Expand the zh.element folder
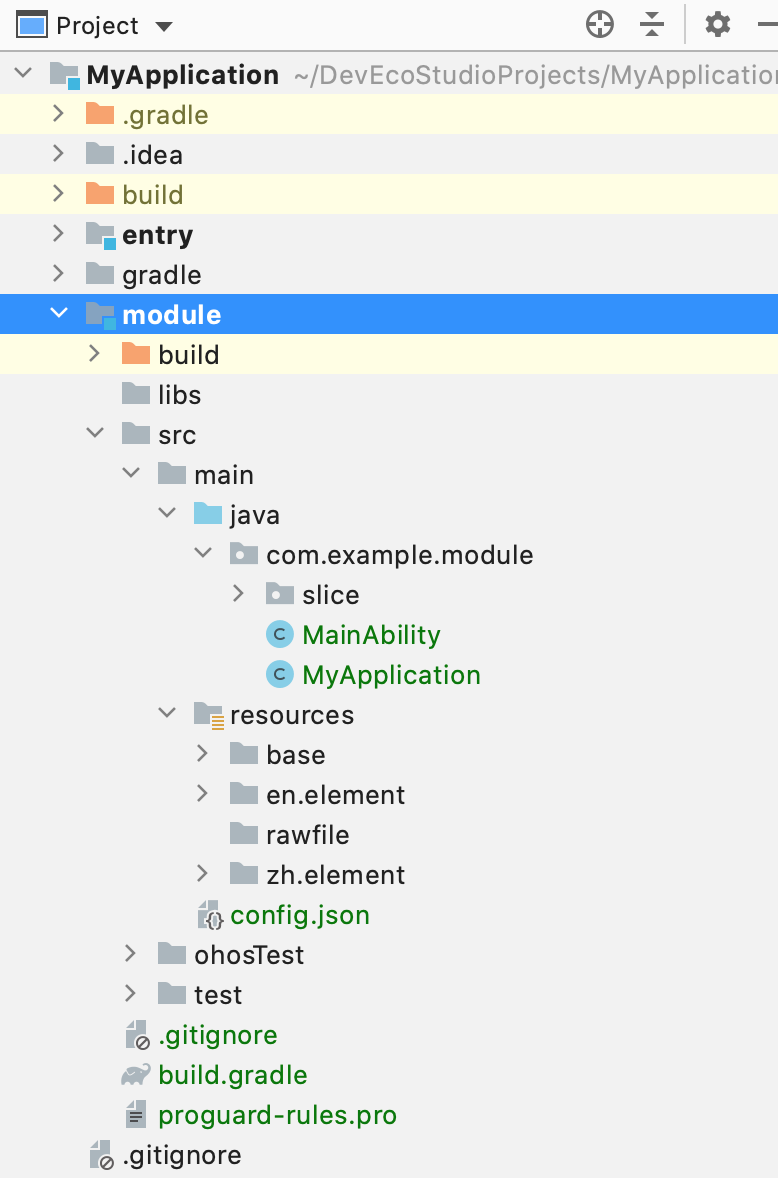Image resolution: width=778 pixels, height=1178 pixels. [x=203, y=875]
